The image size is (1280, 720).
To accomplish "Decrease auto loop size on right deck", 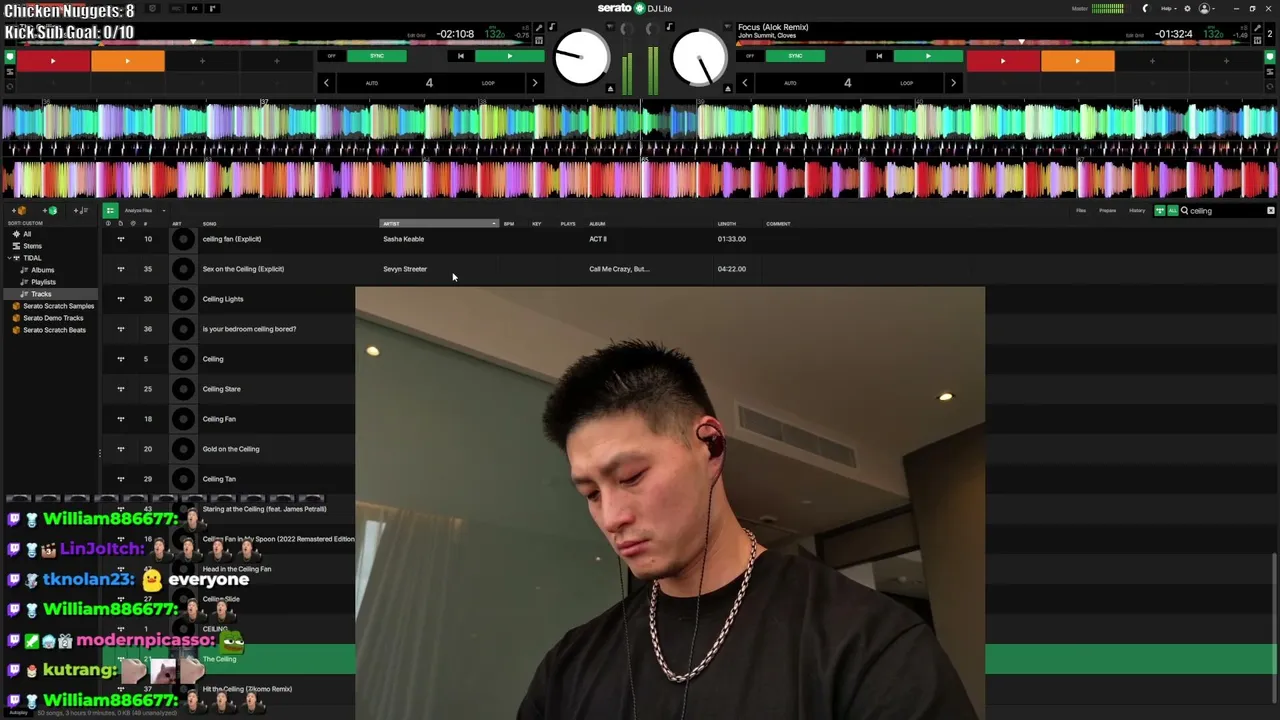I will [x=744, y=83].
